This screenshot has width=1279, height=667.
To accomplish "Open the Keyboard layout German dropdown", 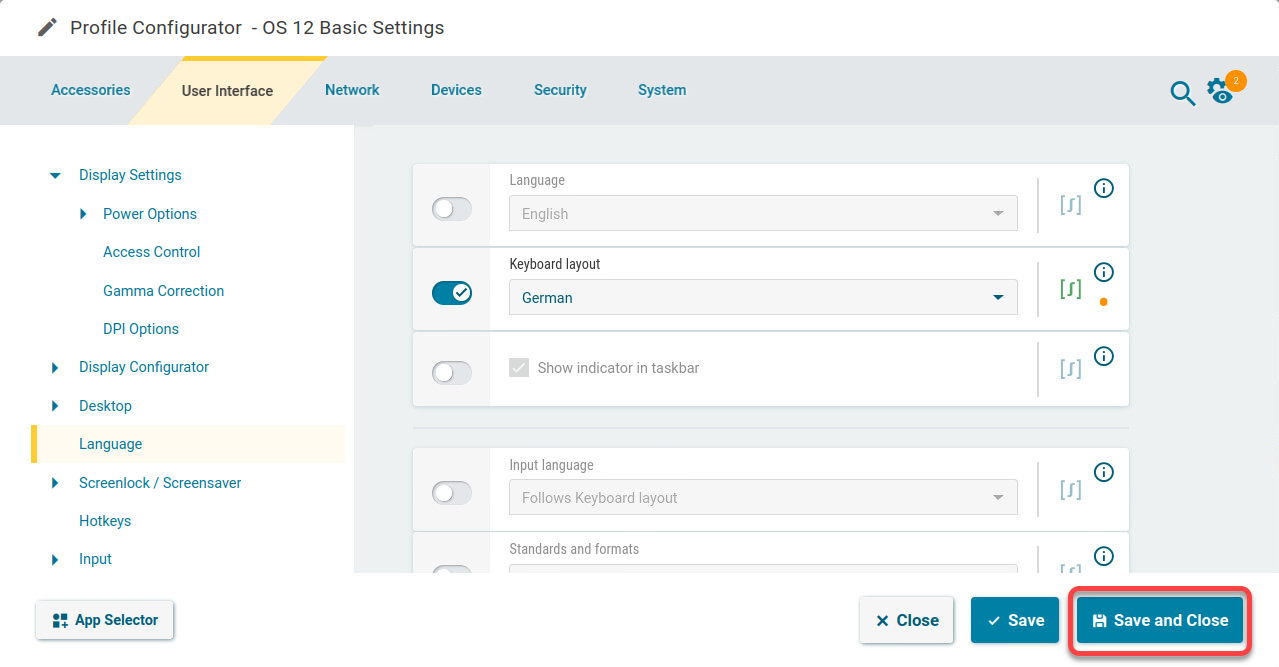I will [762, 298].
